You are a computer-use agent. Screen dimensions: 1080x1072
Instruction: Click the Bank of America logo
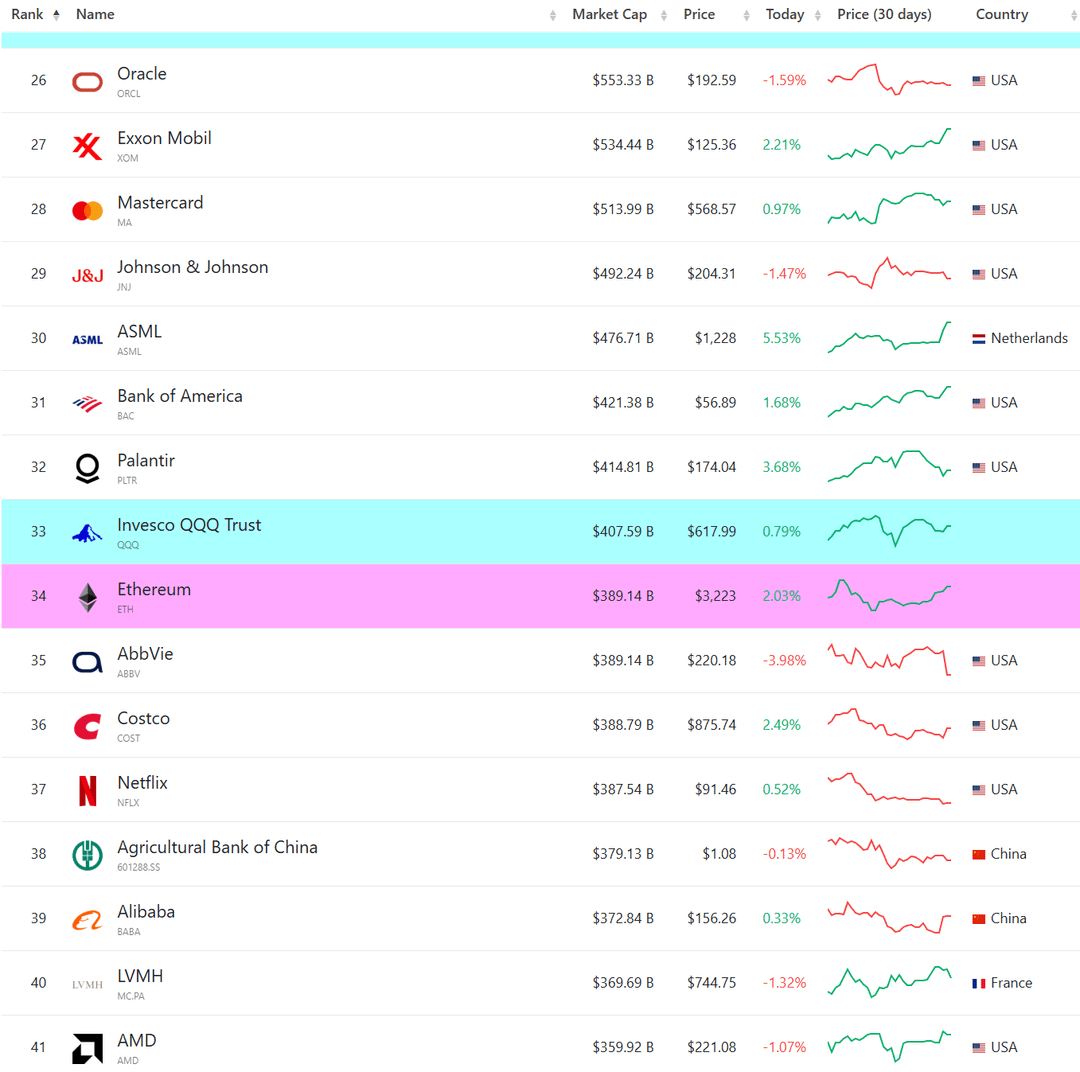coord(88,404)
